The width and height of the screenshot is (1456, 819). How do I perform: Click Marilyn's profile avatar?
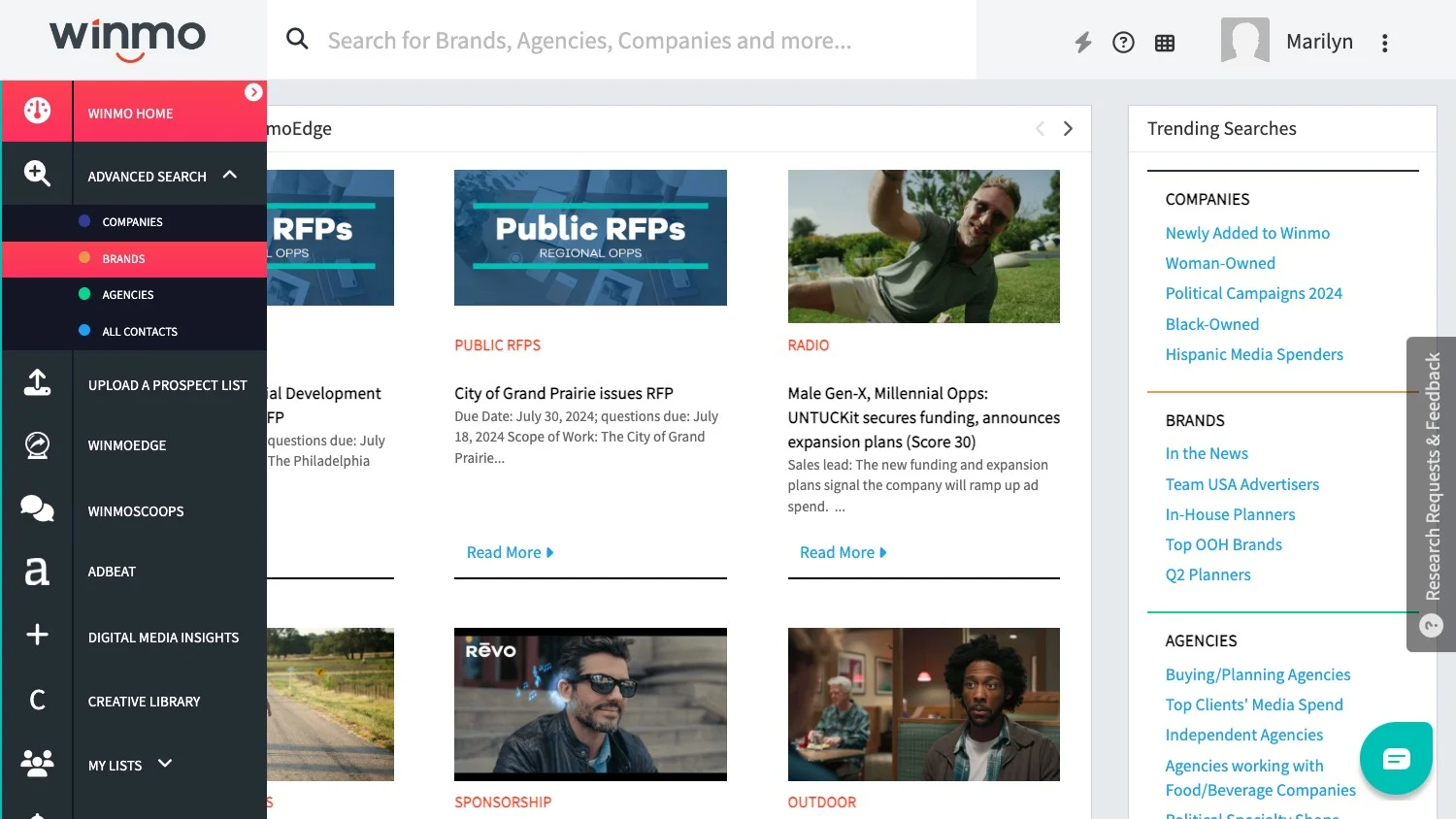point(1245,41)
